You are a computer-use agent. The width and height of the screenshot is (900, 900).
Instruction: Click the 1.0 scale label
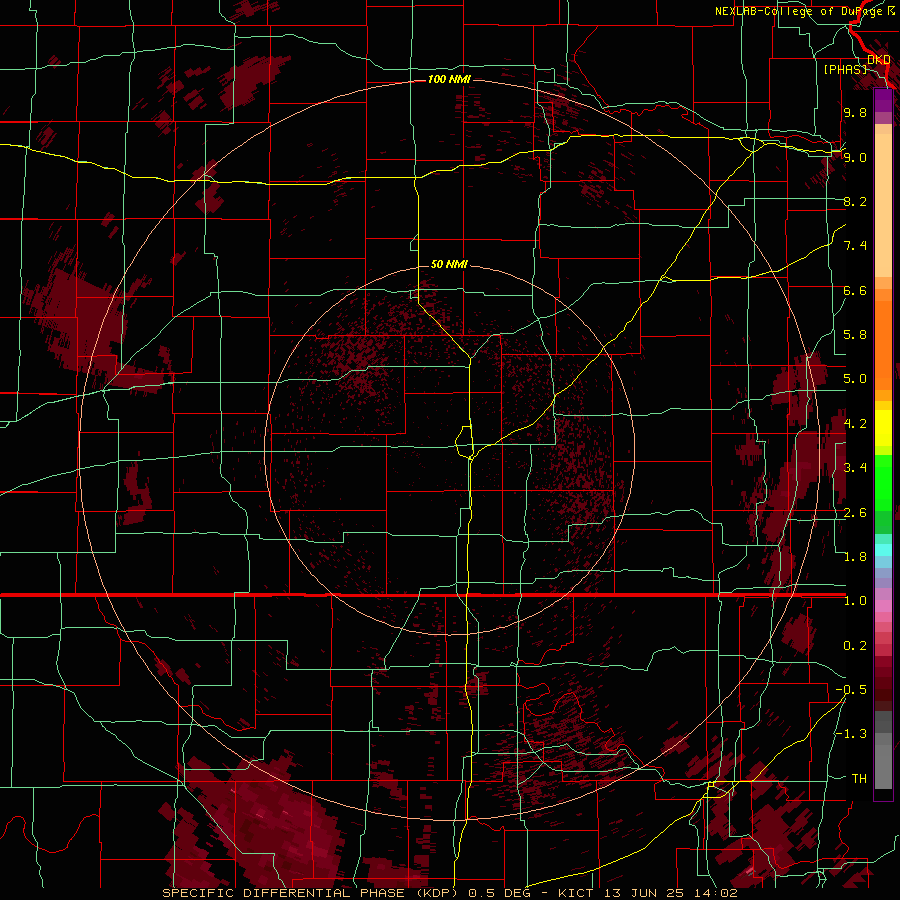[855, 601]
